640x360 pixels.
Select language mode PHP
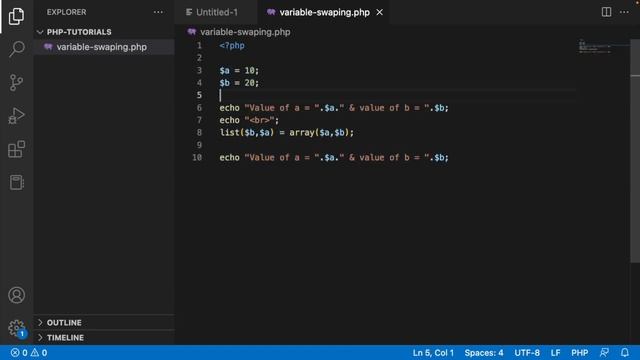coord(580,353)
